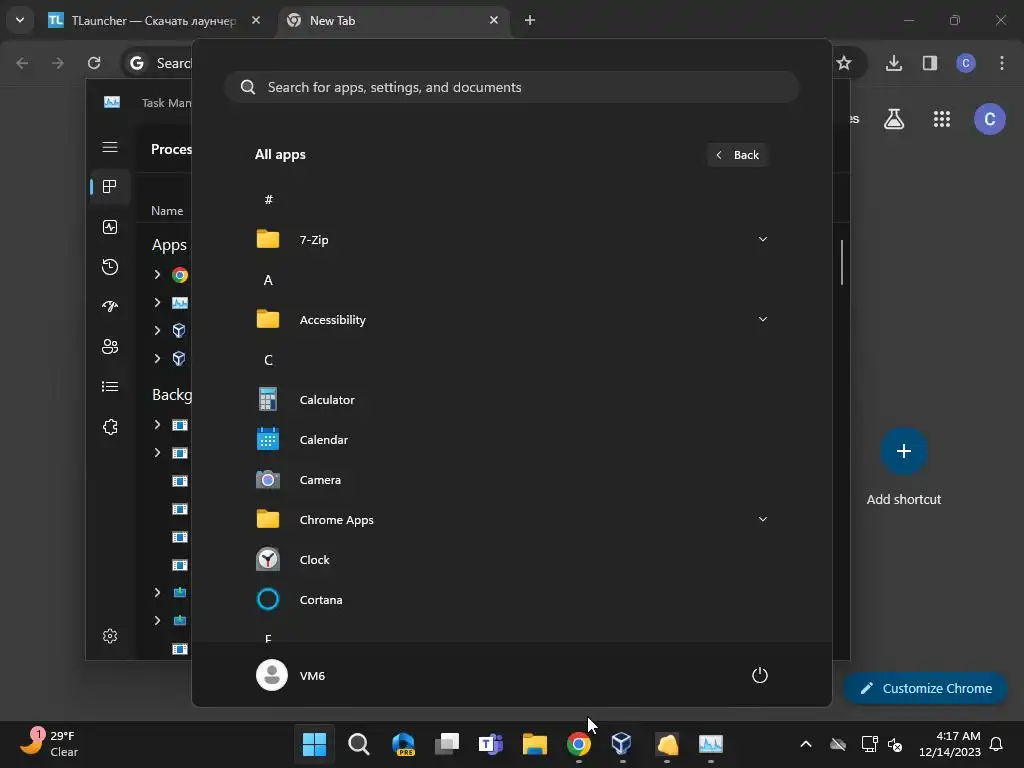The width and height of the screenshot is (1024, 768).
Task: Open Task Manager hamburger navigation menu
Action: (x=110, y=147)
